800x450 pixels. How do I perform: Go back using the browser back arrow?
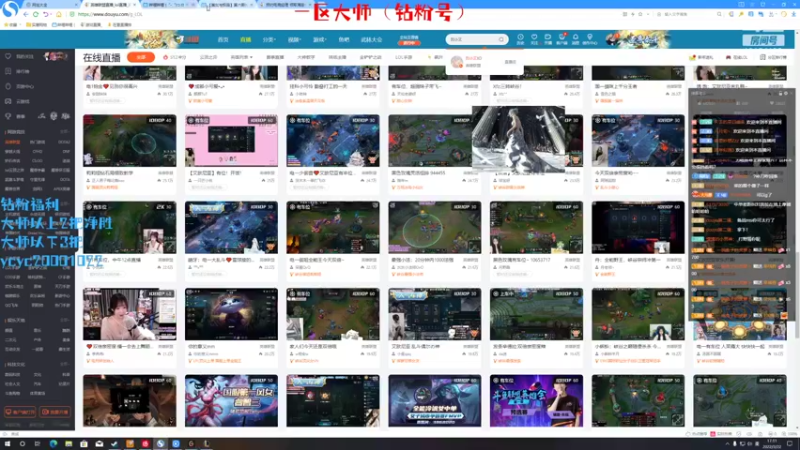tap(26, 14)
